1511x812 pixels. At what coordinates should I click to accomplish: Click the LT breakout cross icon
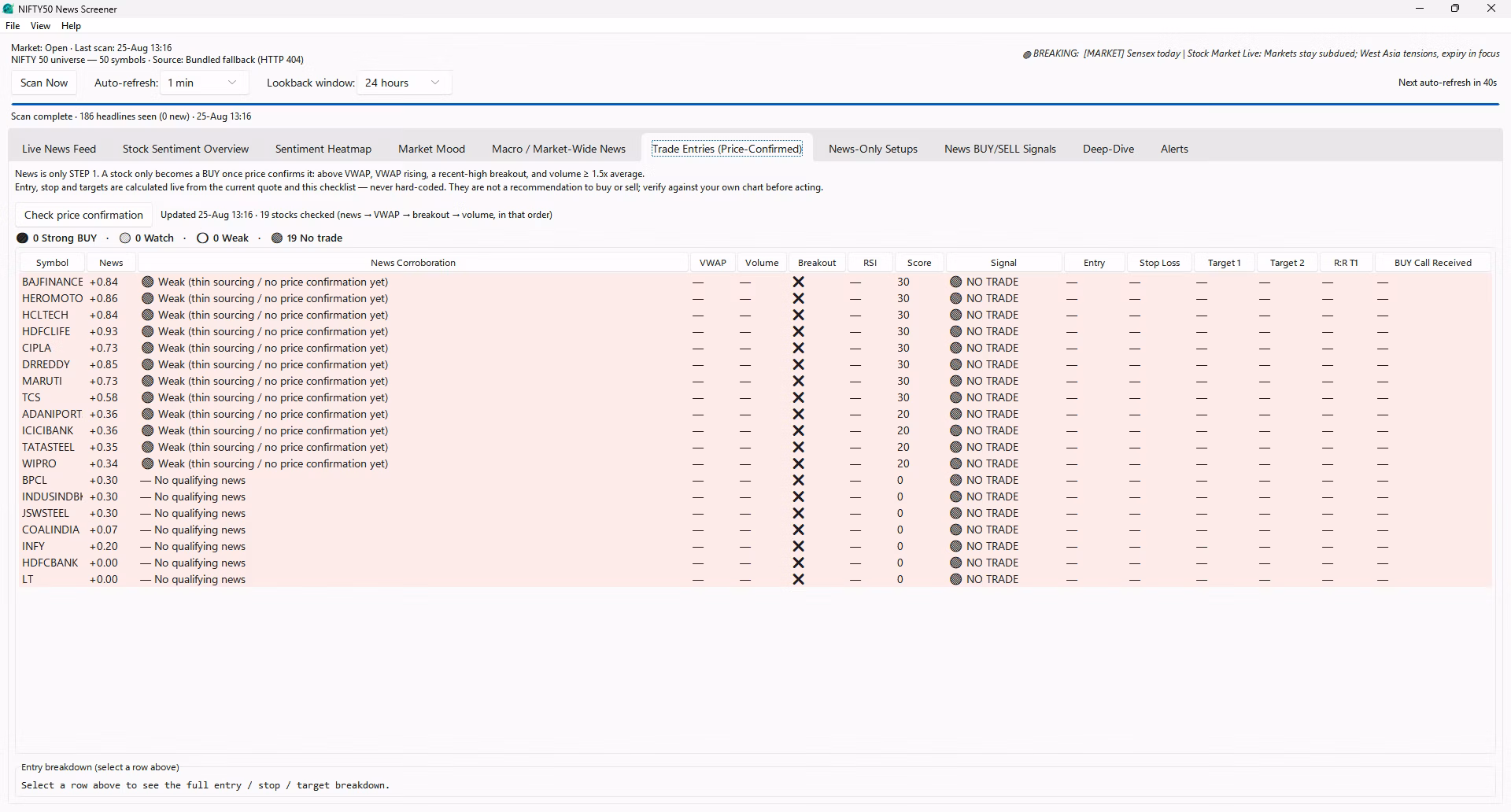tap(798, 579)
